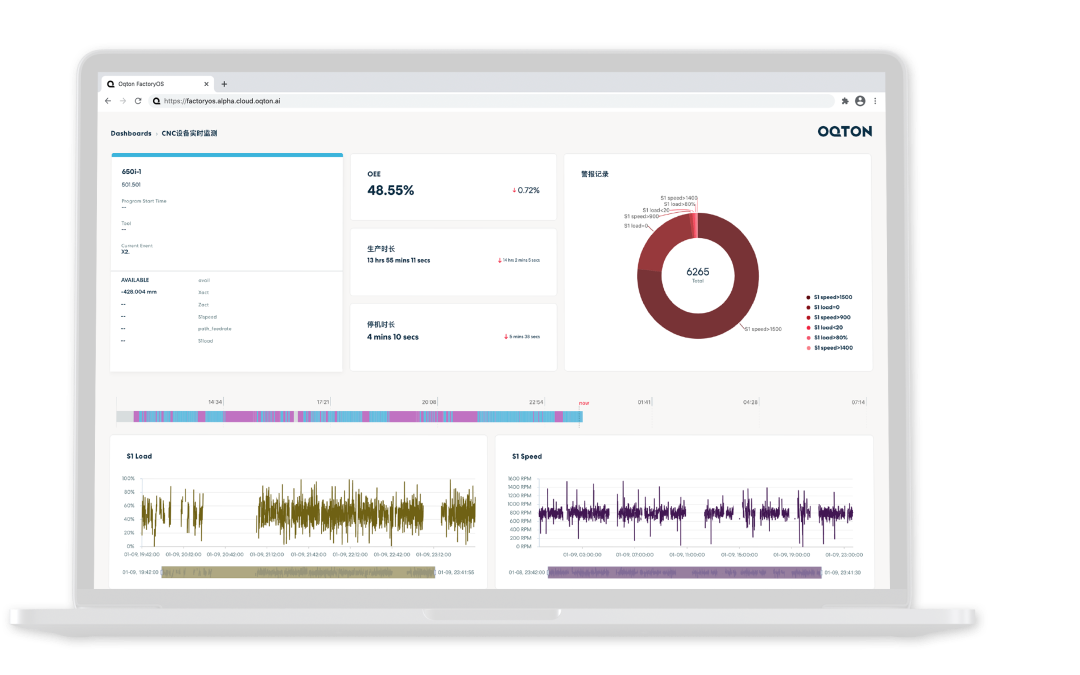Image resolution: width=1080 pixels, height=675 pixels.
Task: Click the 17:21 timeline marker
Action: [323, 402]
